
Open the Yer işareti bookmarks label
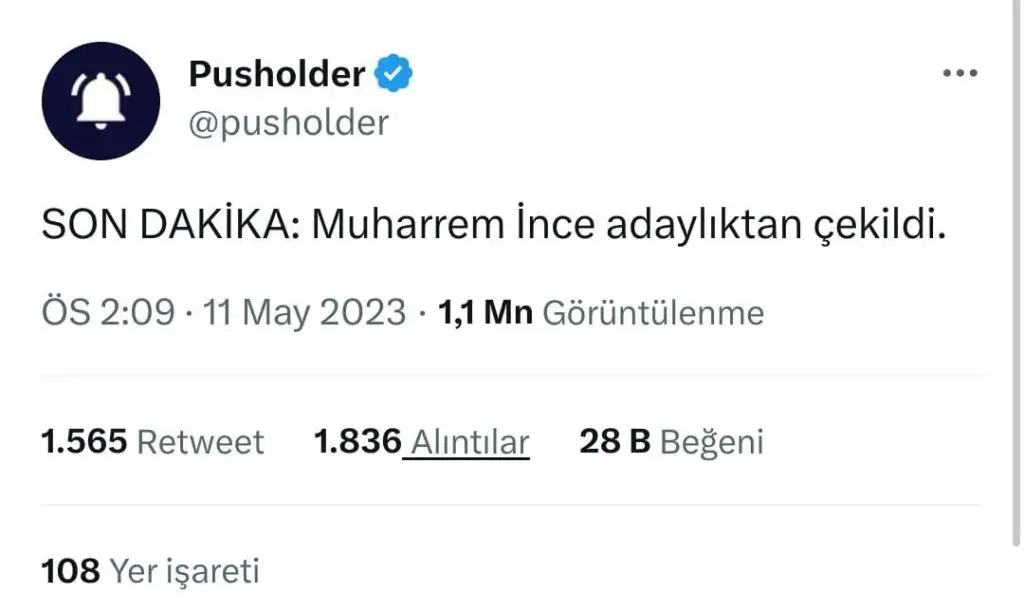(184, 571)
